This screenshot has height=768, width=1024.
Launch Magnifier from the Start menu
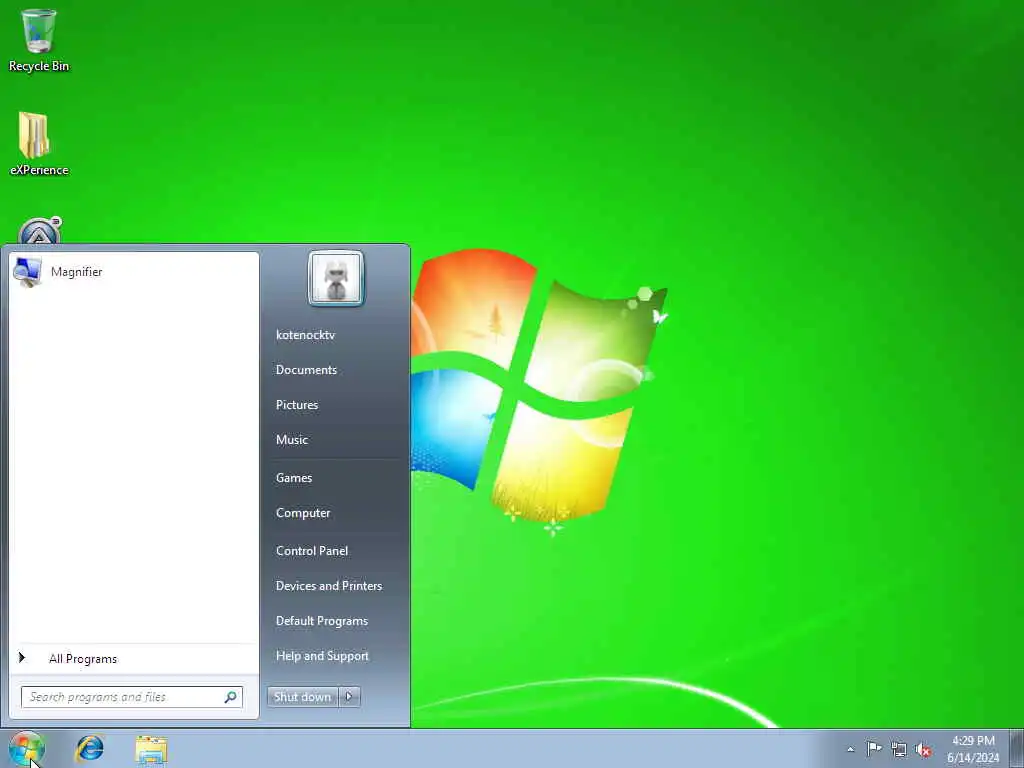[x=134, y=272]
